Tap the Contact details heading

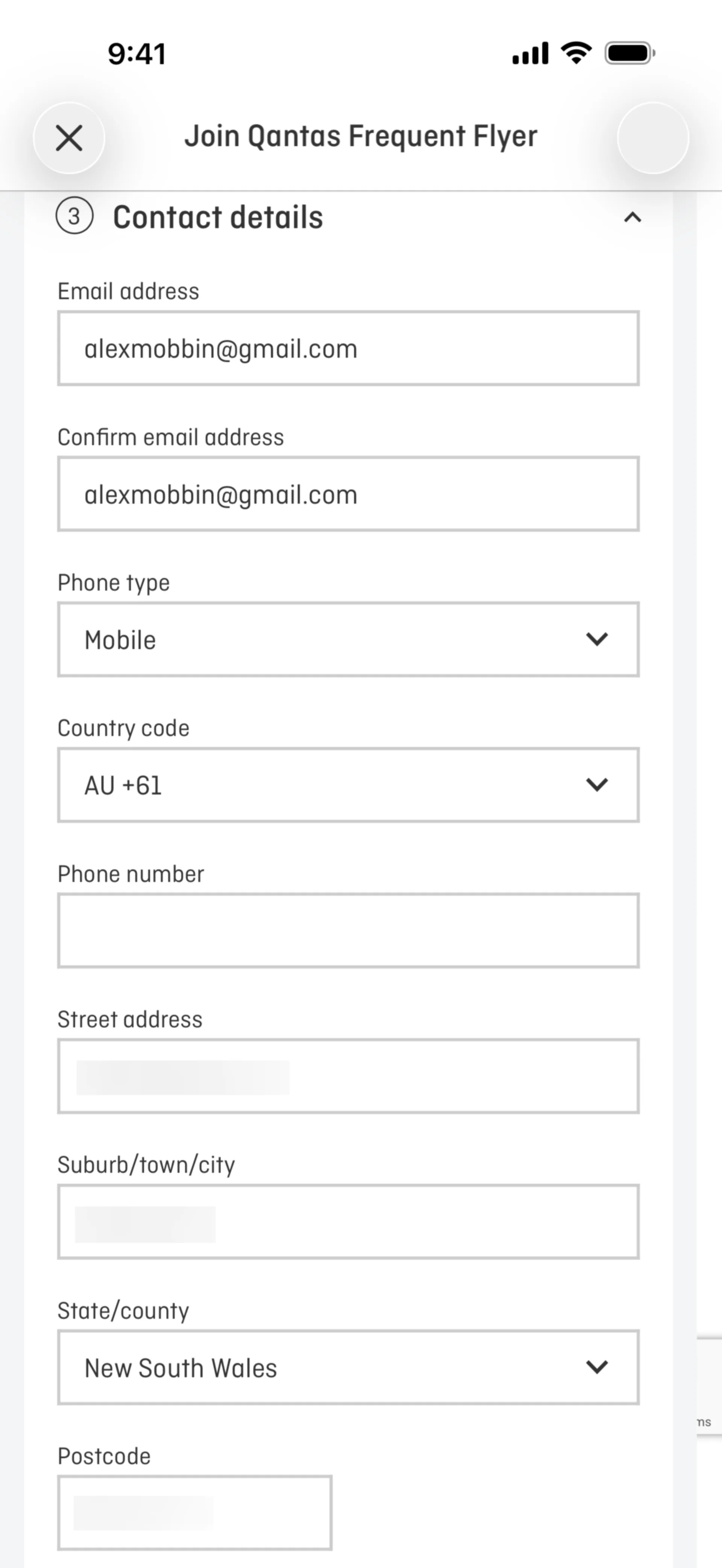pos(218,217)
